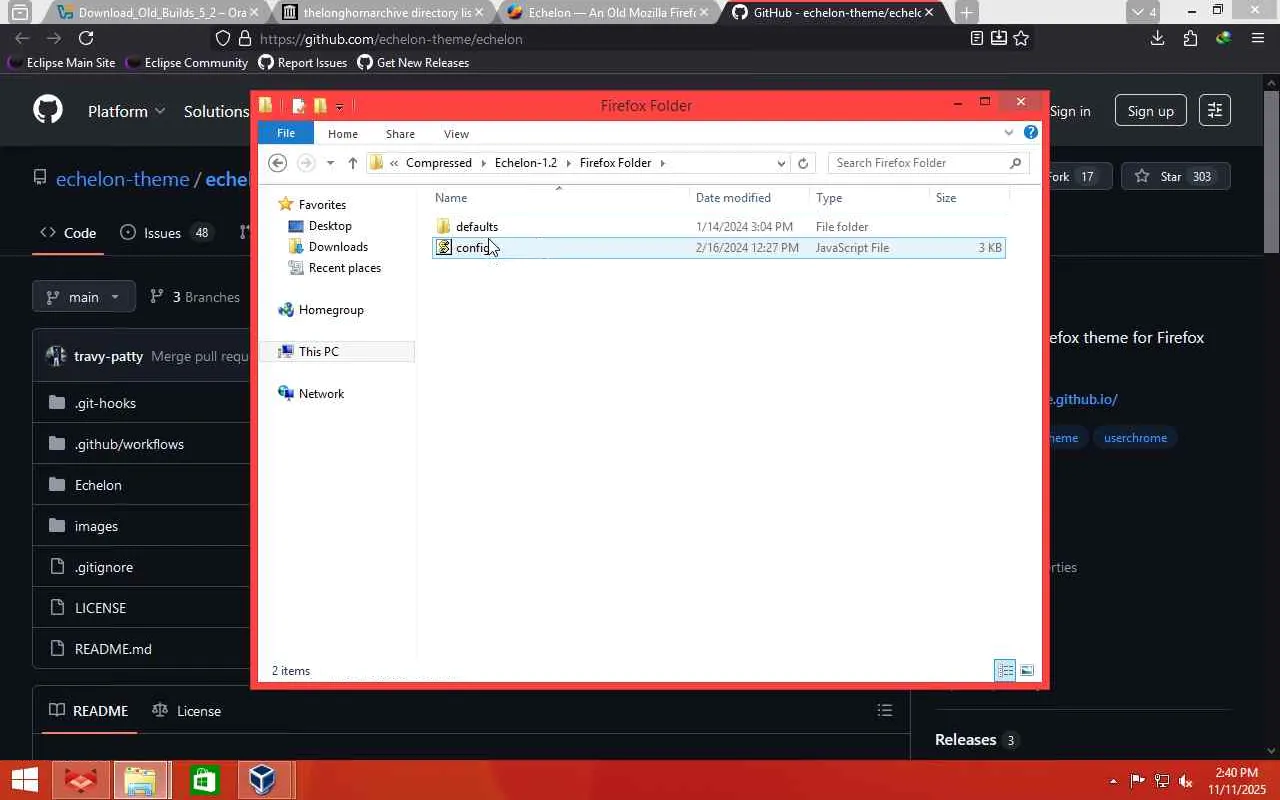Open File Explorer from taskbar
Image resolution: width=1280 pixels, height=800 pixels.
coord(140,780)
